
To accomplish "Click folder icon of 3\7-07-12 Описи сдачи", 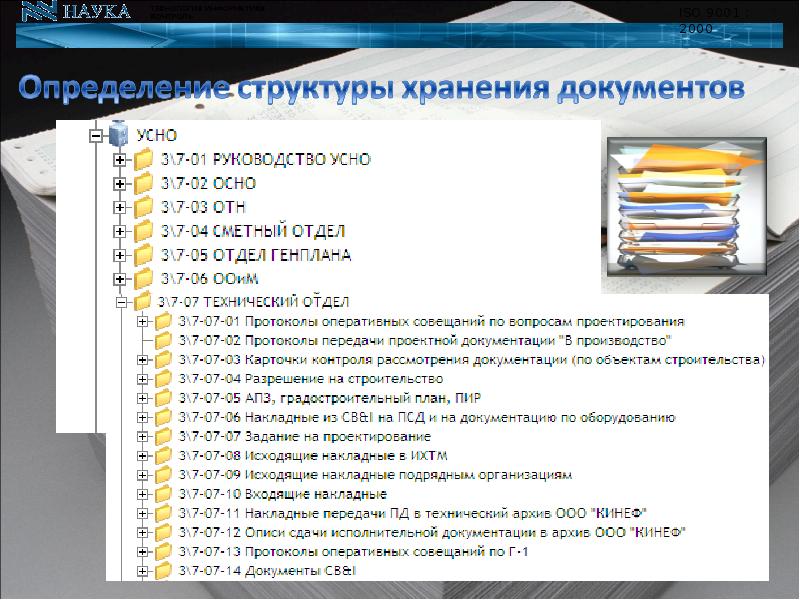I will coord(163,532).
